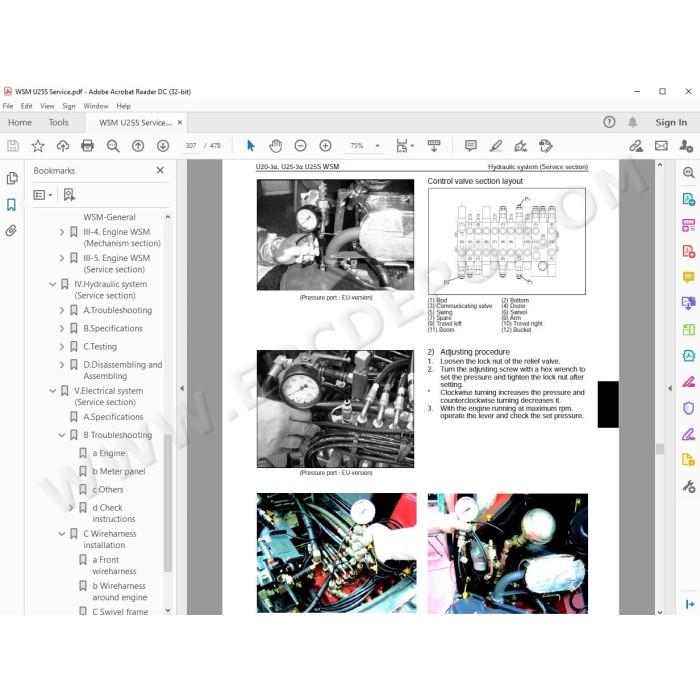
Task: Go to previous page arrow
Action: (x=138, y=146)
